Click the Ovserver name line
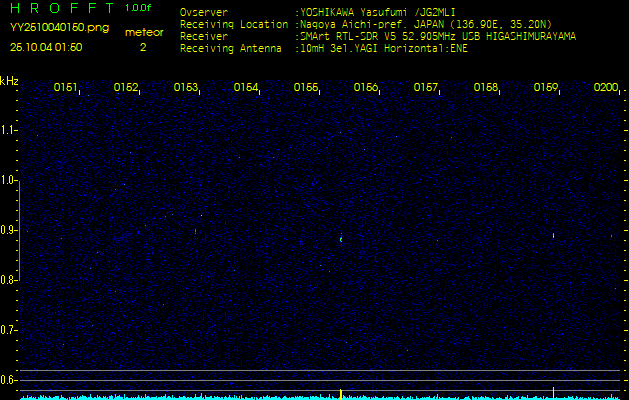This screenshot has height=400, width=629. coord(318,13)
